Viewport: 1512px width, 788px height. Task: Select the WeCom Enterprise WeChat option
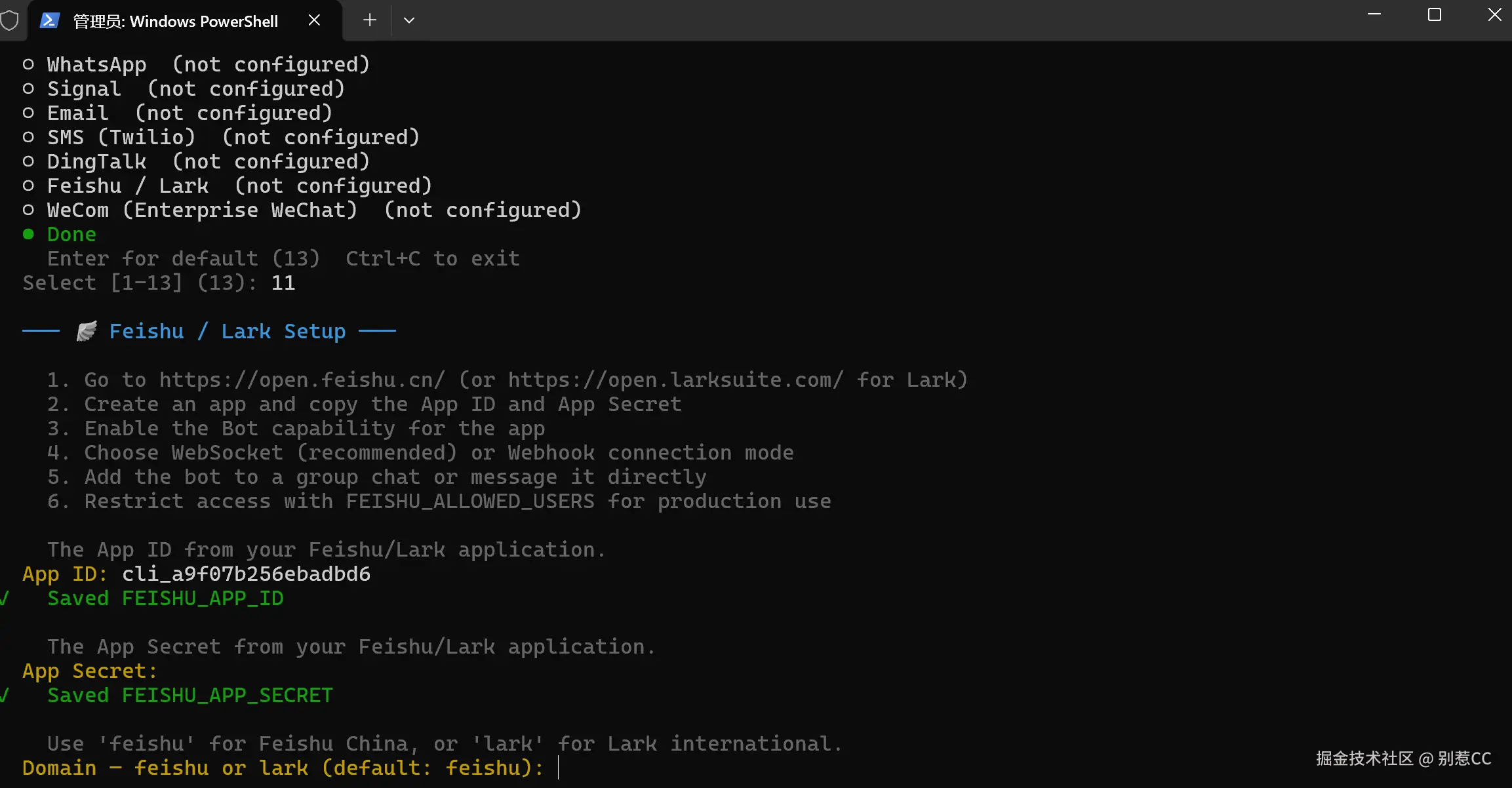pos(28,210)
